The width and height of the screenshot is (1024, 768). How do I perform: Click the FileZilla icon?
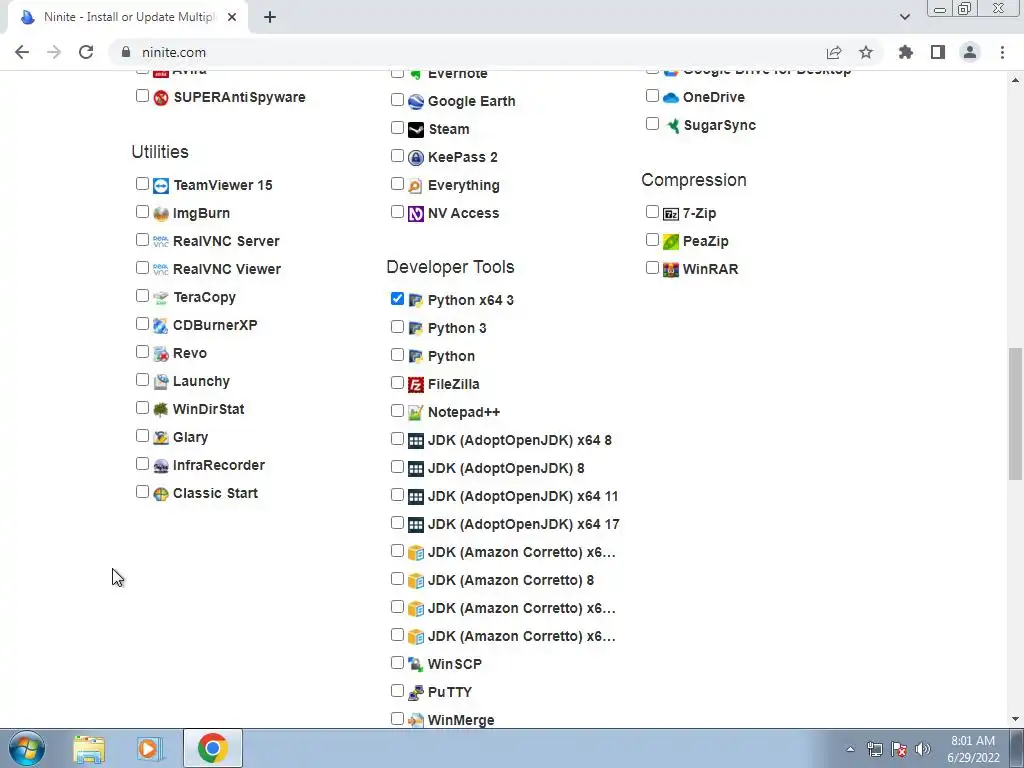[416, 385]
